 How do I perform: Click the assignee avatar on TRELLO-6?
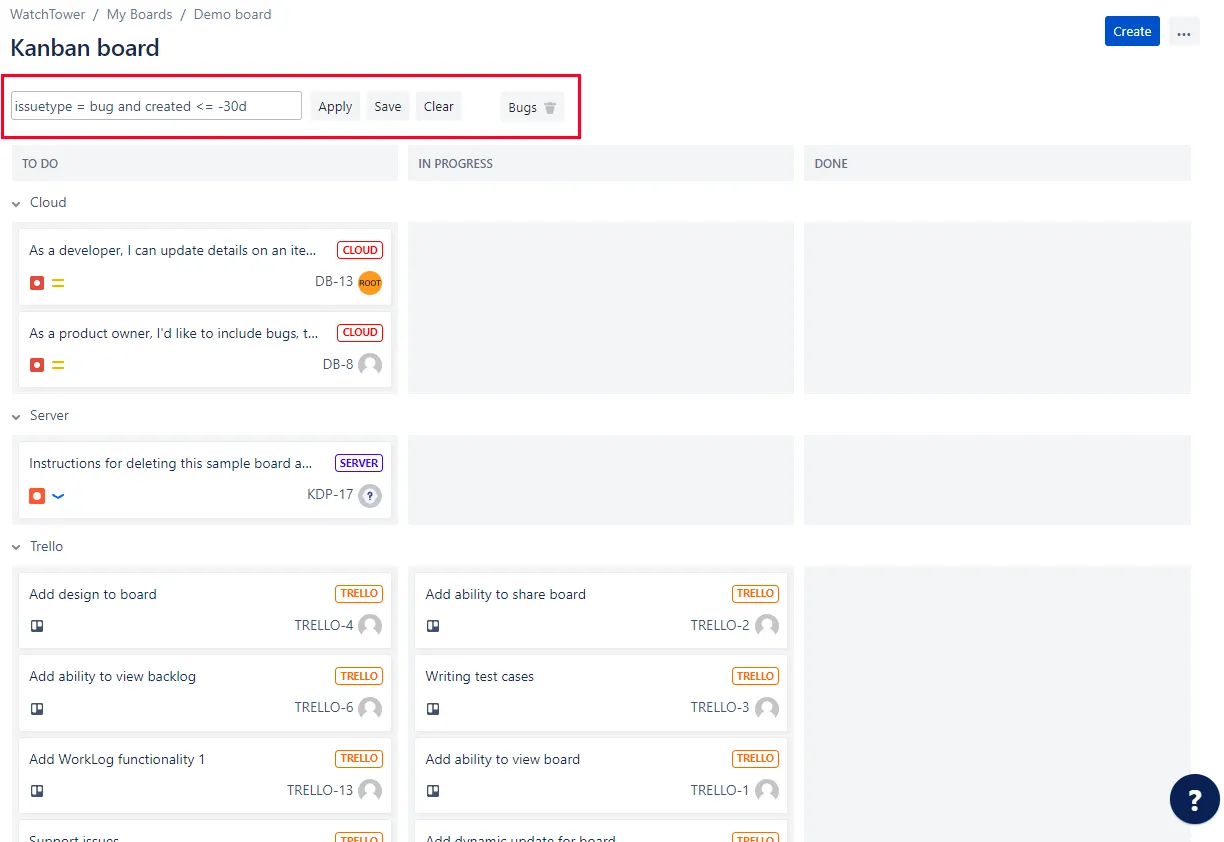(370, 708)
